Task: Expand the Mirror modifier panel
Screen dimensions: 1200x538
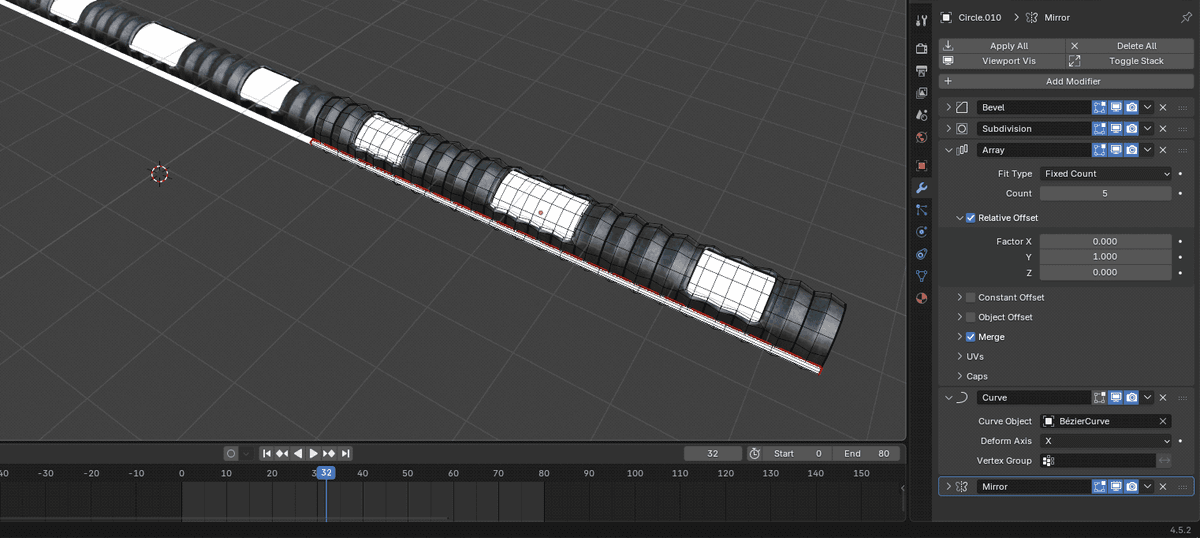Action: [x=948, y=486]
